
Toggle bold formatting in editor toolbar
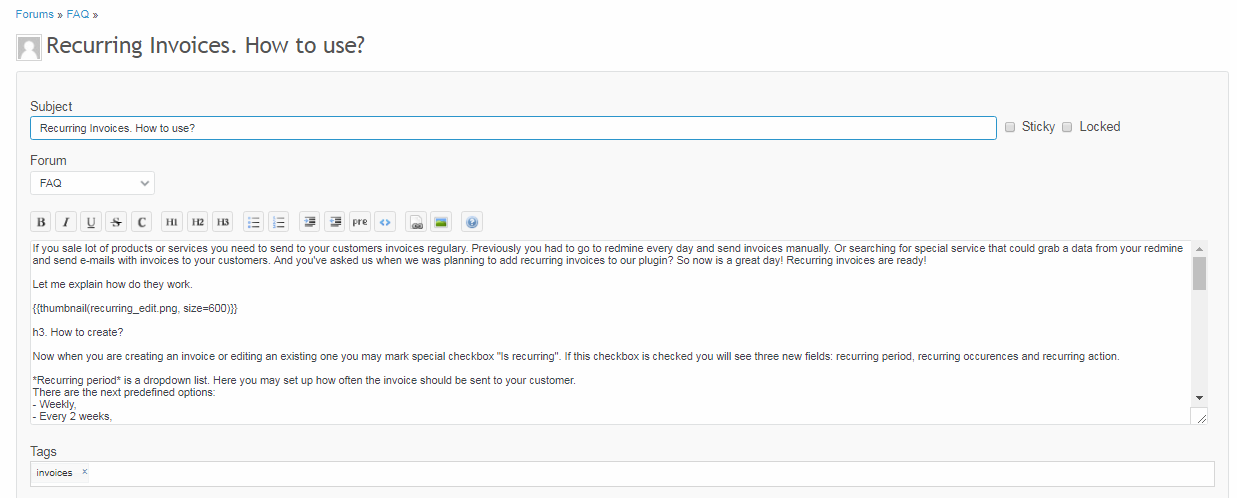pyautogui.click(x=41, y=222)
